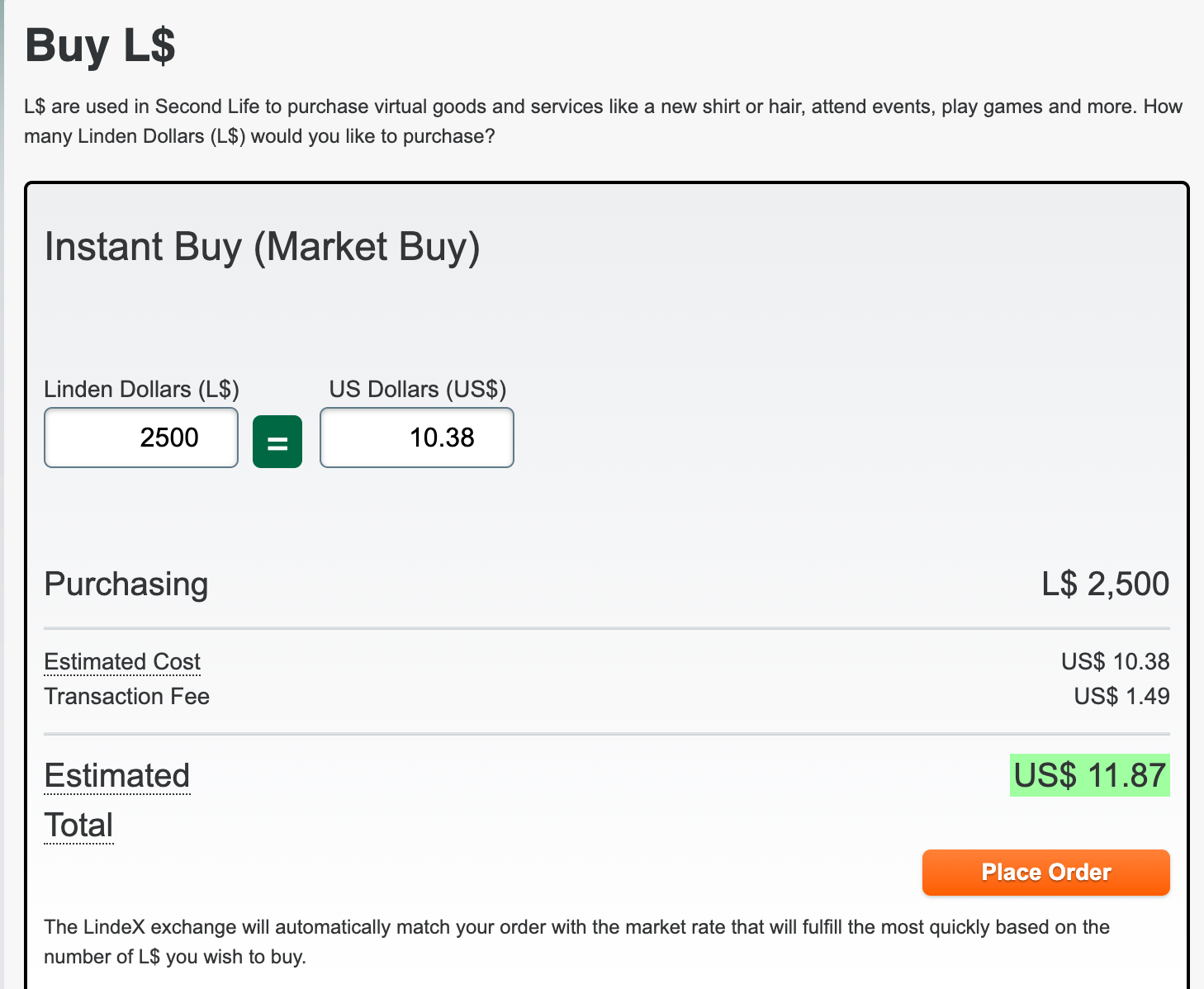
Task: Click the US Dollars (US$) field label
Action: [417, 389]
